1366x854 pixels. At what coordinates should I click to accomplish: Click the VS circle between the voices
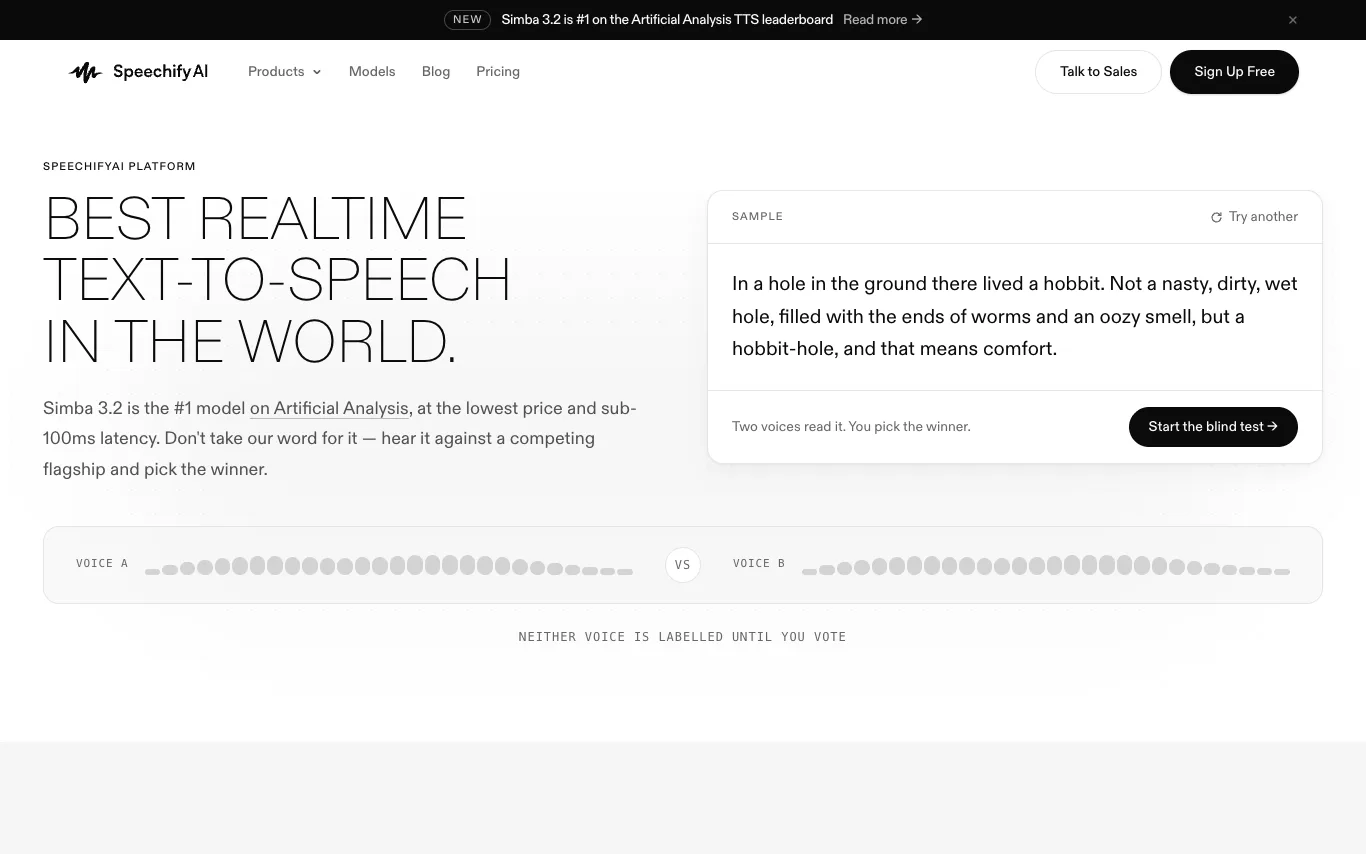click(683, 565)
